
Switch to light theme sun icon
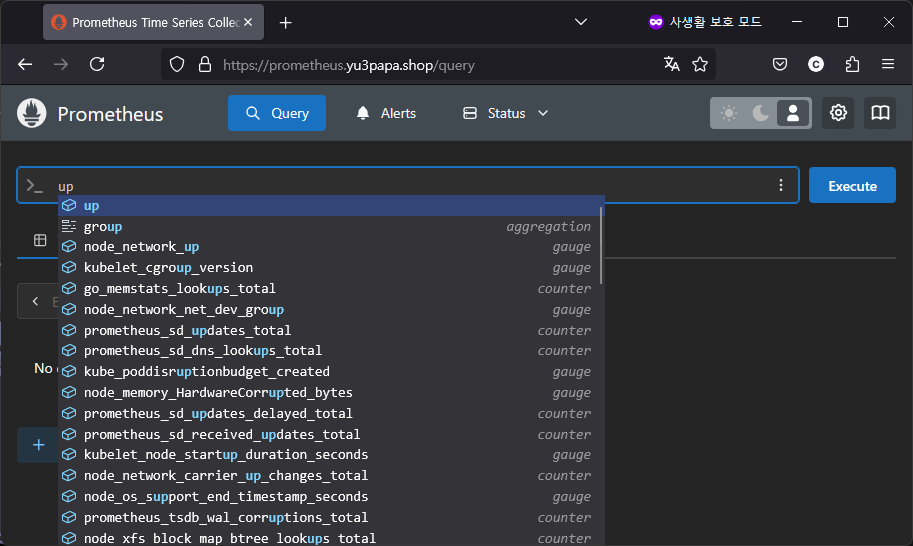(x=728, y=113)
